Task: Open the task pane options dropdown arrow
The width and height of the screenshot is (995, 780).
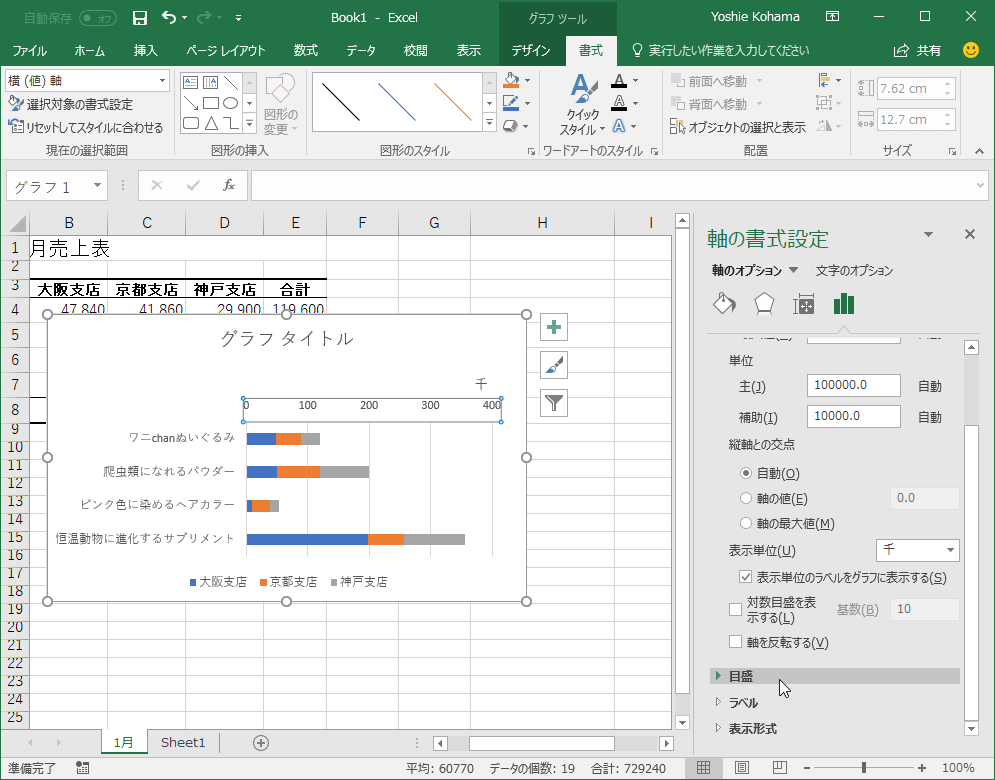Action: click(x=928, y=235)
